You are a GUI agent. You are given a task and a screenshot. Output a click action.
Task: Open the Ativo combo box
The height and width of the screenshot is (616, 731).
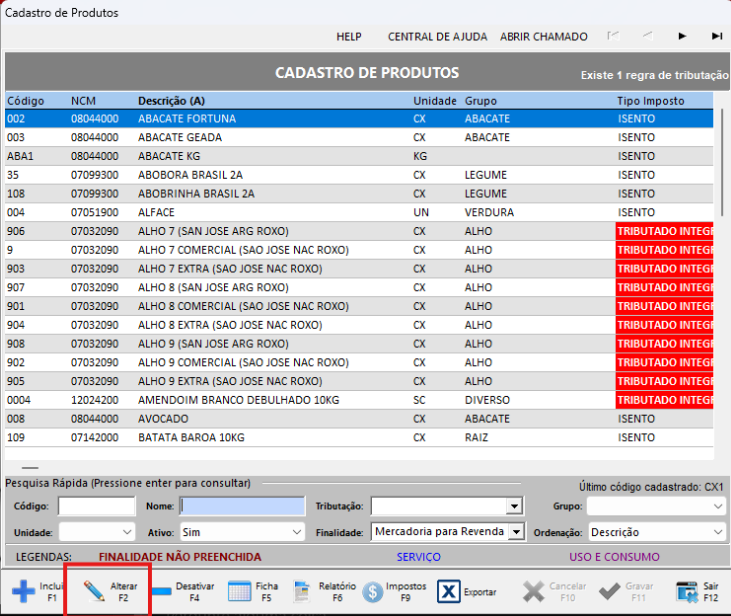point(296,532)
